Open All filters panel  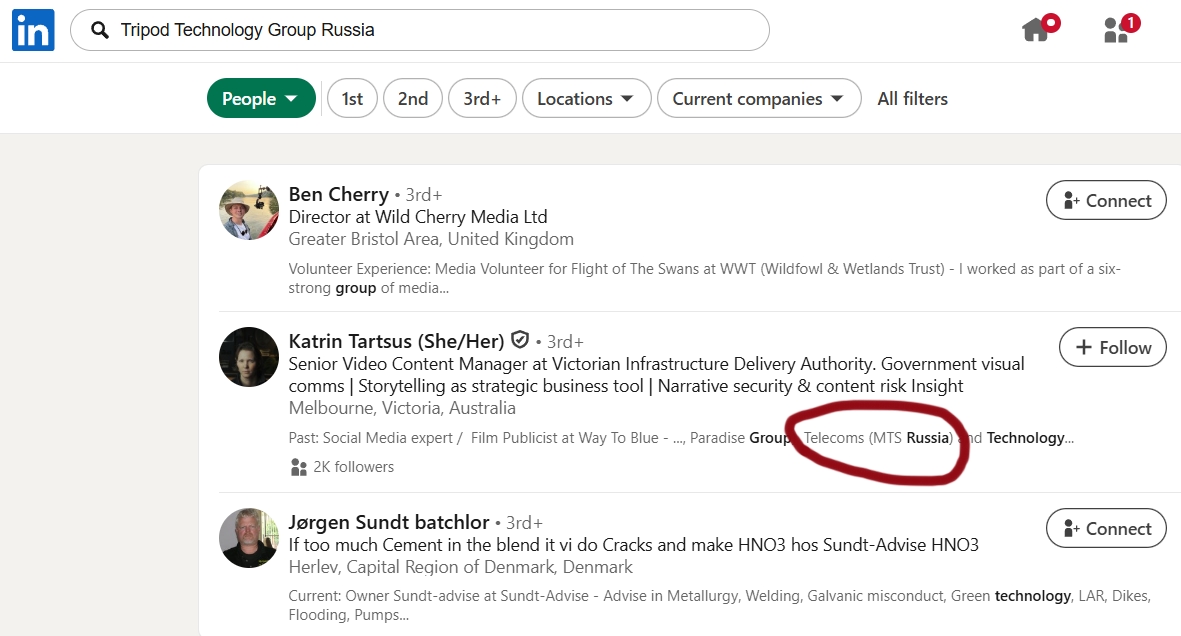point(912,99)
